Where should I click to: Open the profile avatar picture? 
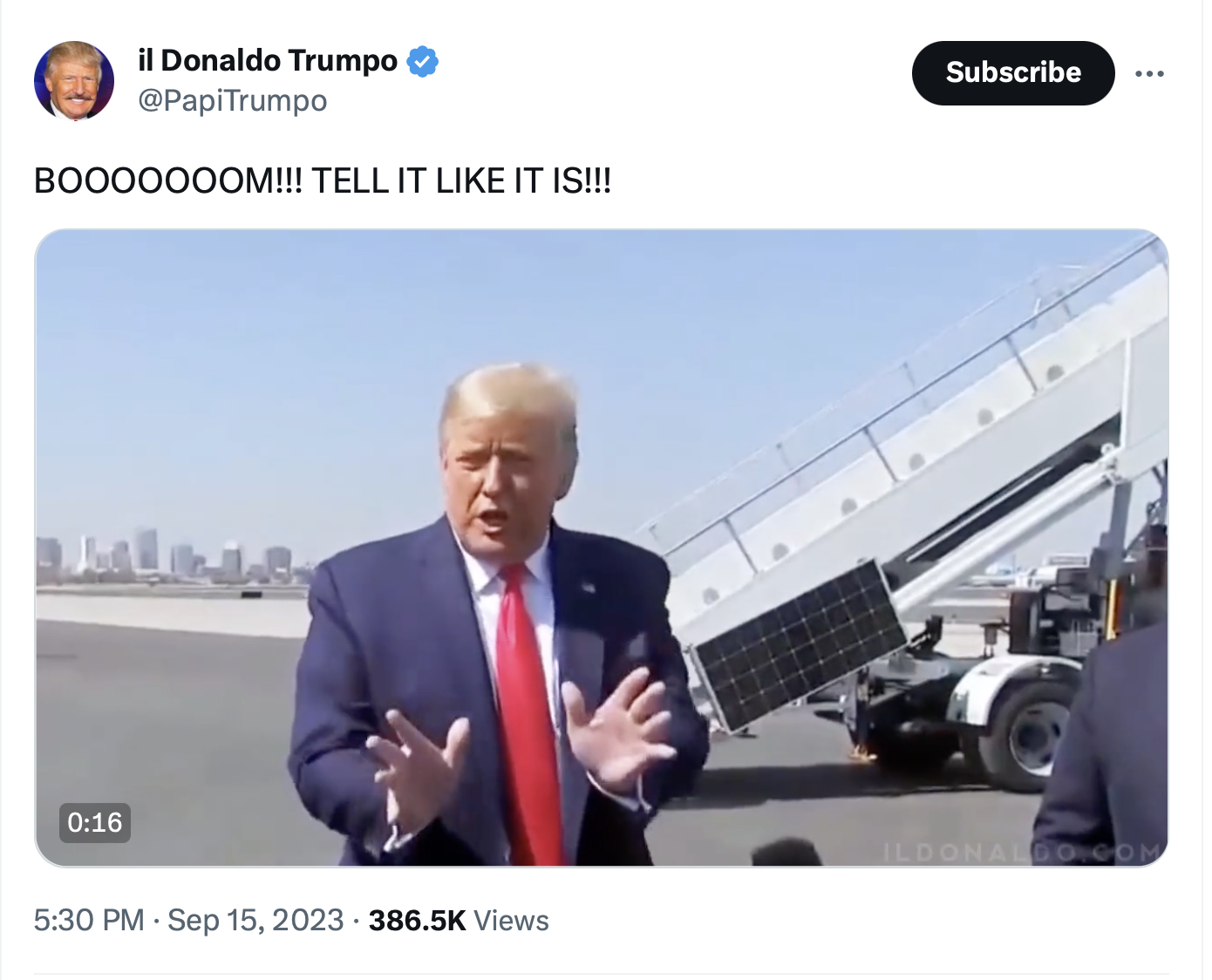[74, 80]
